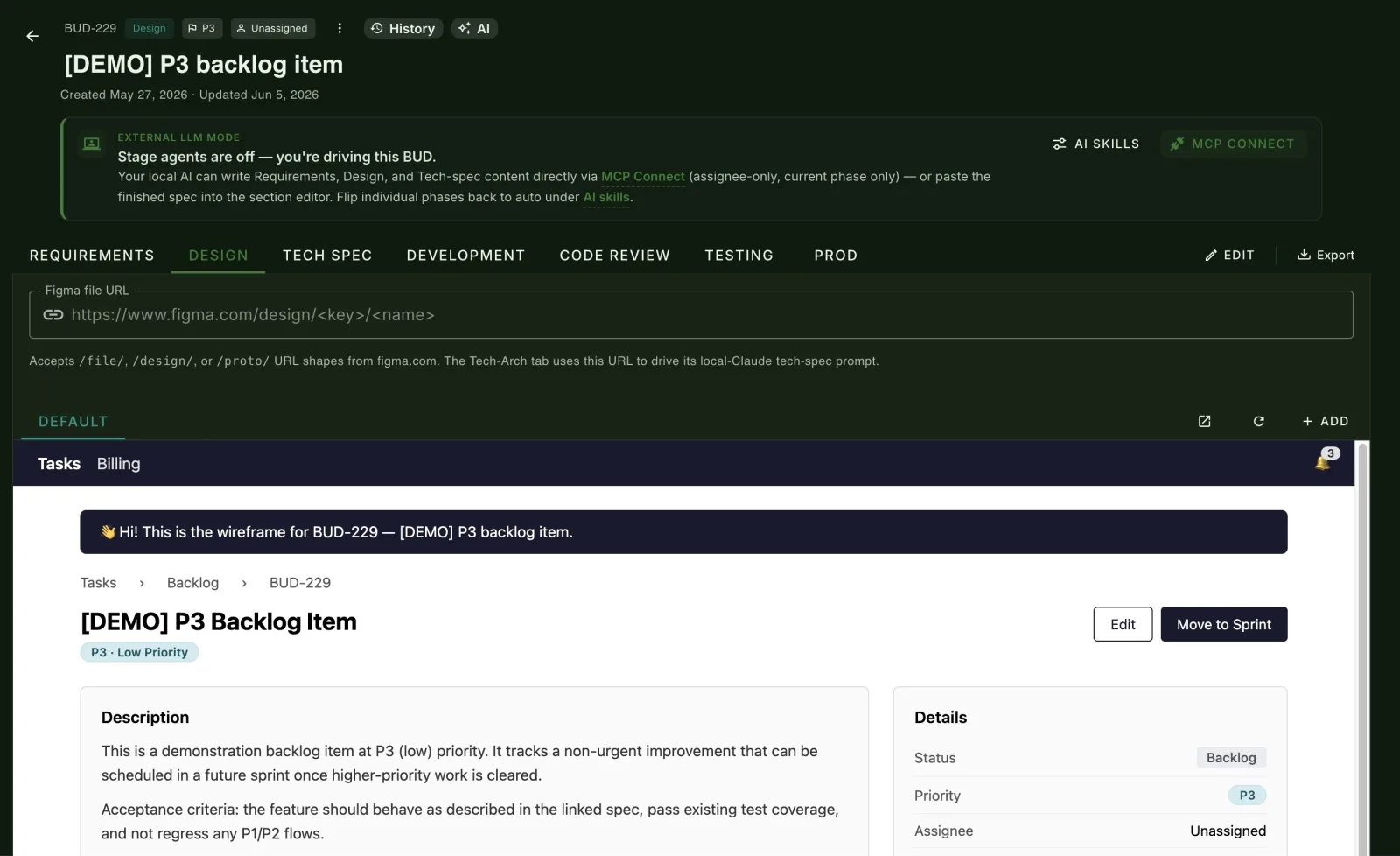The width and height of the screenshot is (1400, 856).
Task: Click the MCP Connect button
Action: (1233, 144)
